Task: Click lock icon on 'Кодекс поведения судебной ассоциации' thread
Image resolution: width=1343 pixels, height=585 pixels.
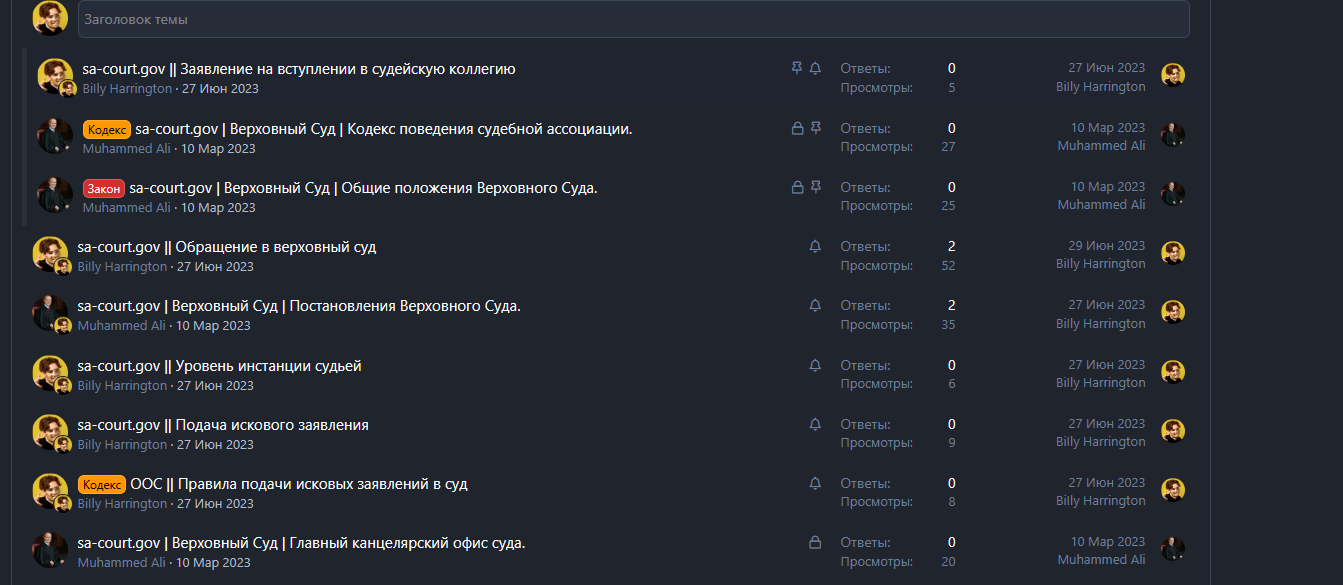Action: click(797, 128)
